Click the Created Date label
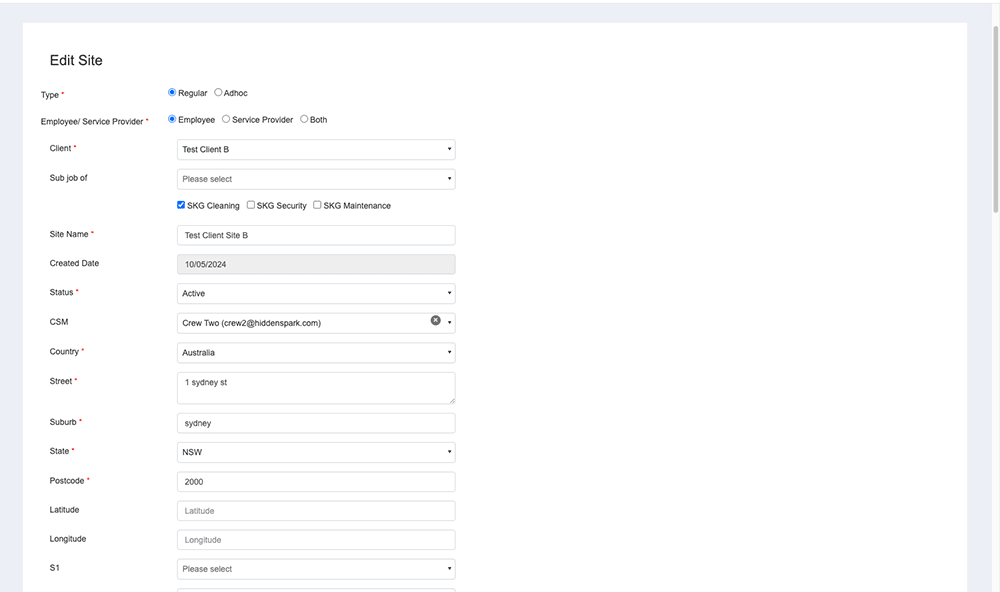 coord(74,263)
